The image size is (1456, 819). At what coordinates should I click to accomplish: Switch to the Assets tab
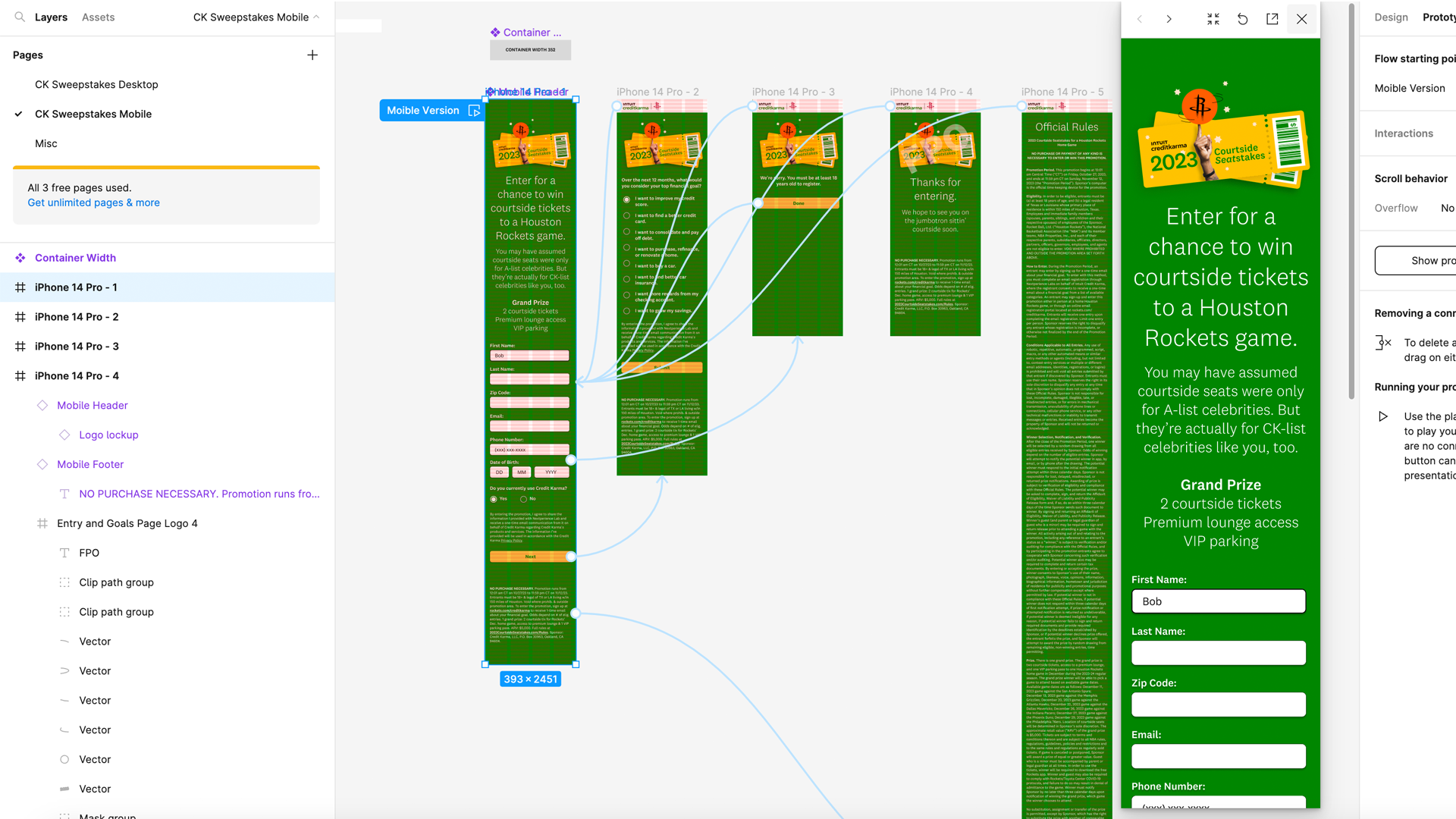pyautogui.click(x=98, y=17)
